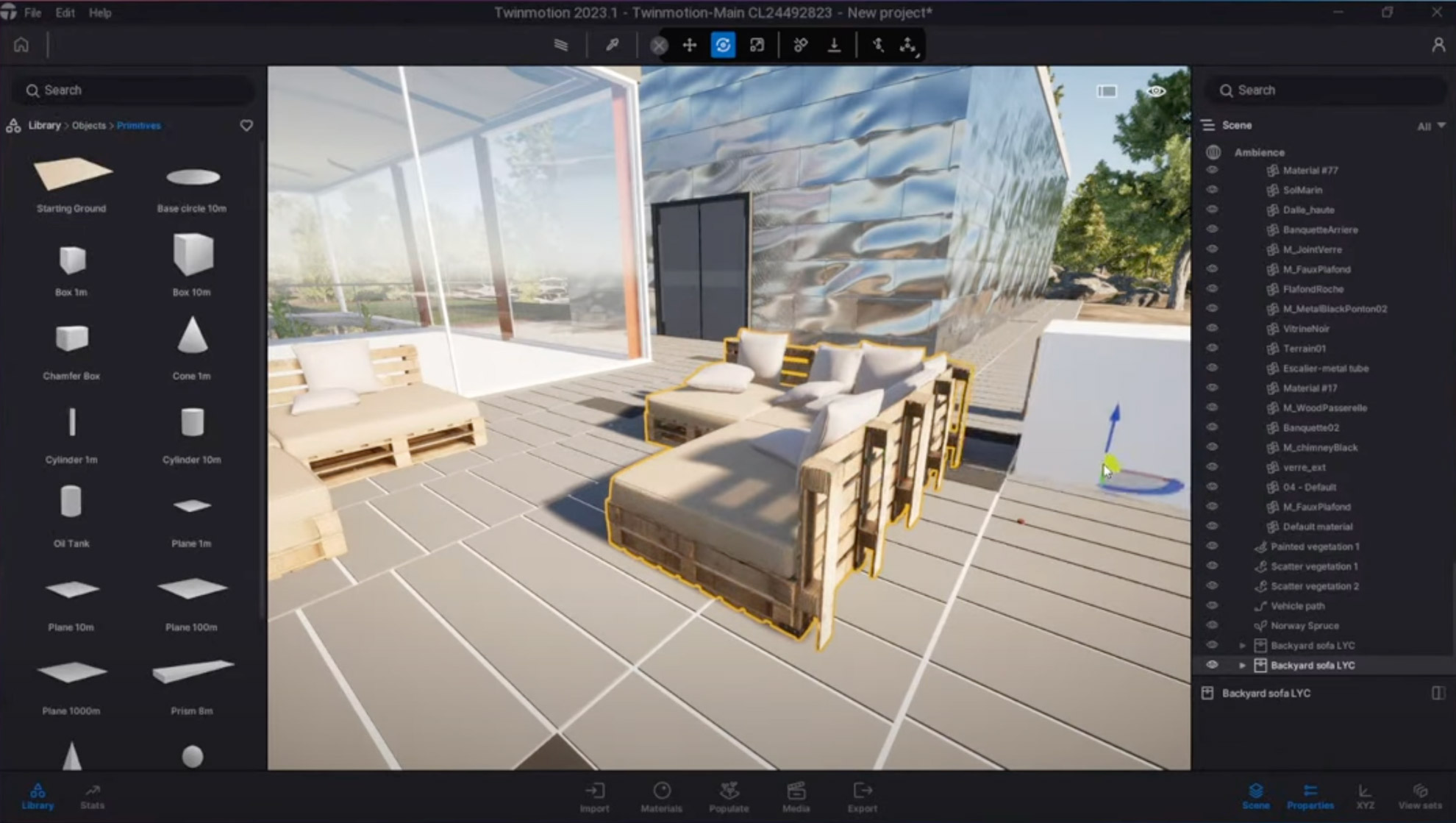Select the Scale tool in the toolbar
This screenshot has height=823, width=1456.
coord(757,46)
